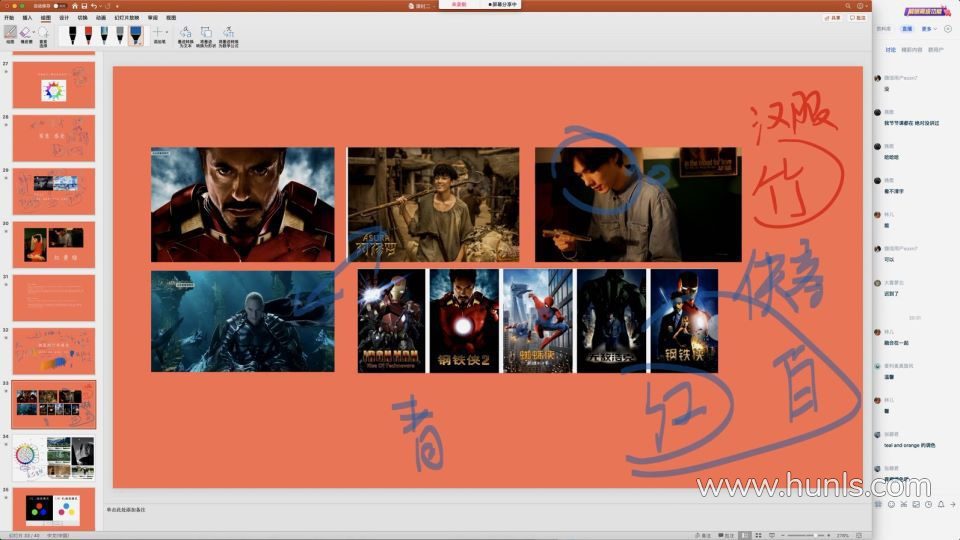Select slide 35 thumbnail with RGB circles

click(54, 509)
